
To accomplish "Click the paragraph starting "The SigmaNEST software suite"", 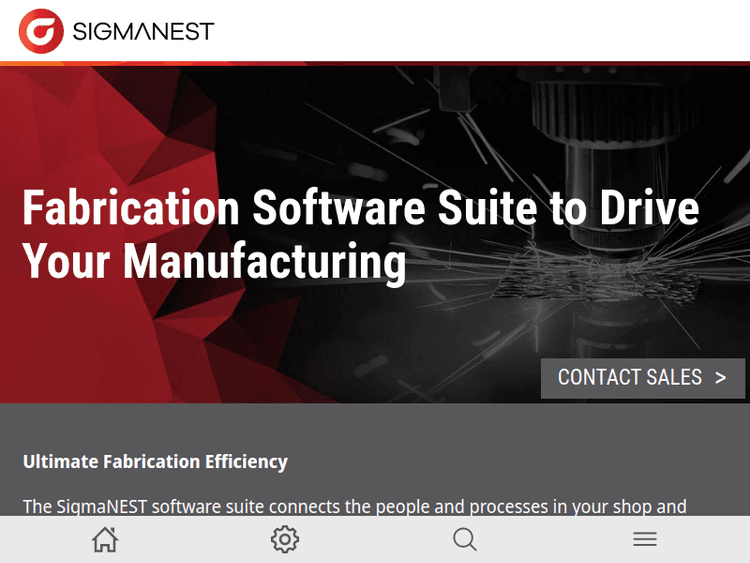I will pyautogui.click(x=354, y=506).
